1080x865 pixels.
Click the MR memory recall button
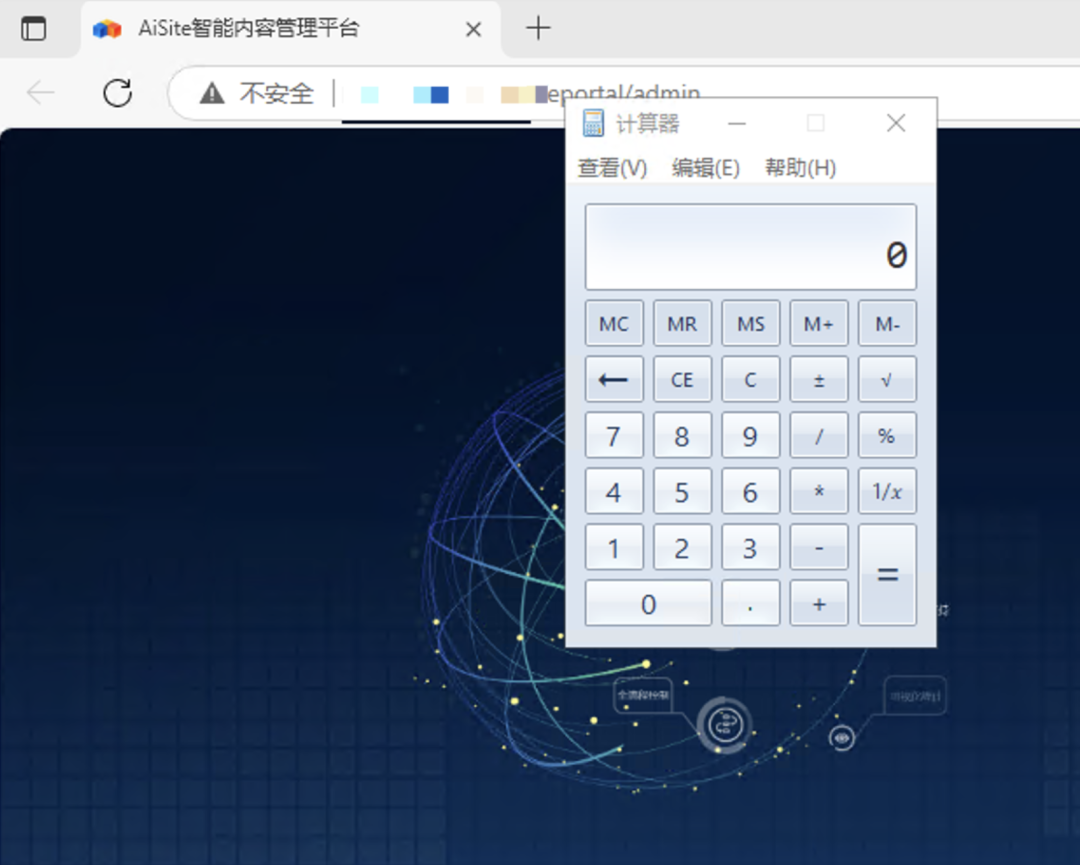[x=682, y=323]
